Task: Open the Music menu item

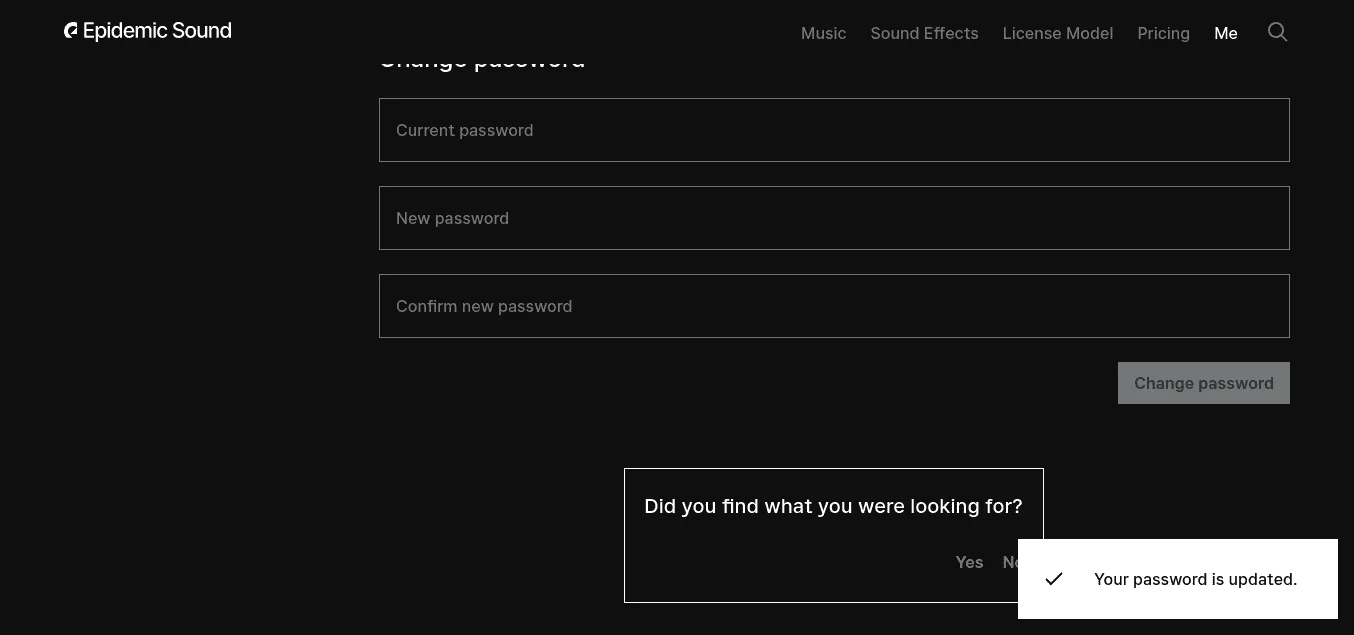Action: pyautogui.click(x=823, y=33)
